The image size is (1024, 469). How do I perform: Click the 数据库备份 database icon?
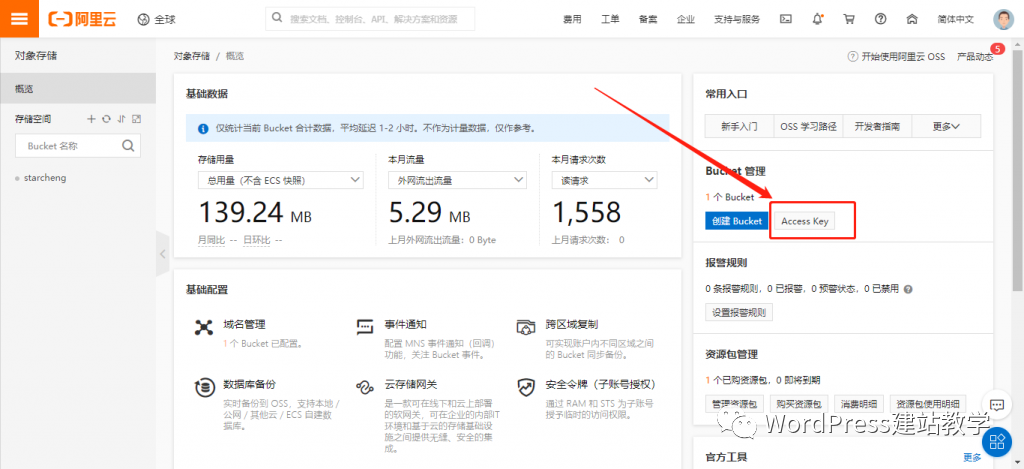tap(204, 387)
